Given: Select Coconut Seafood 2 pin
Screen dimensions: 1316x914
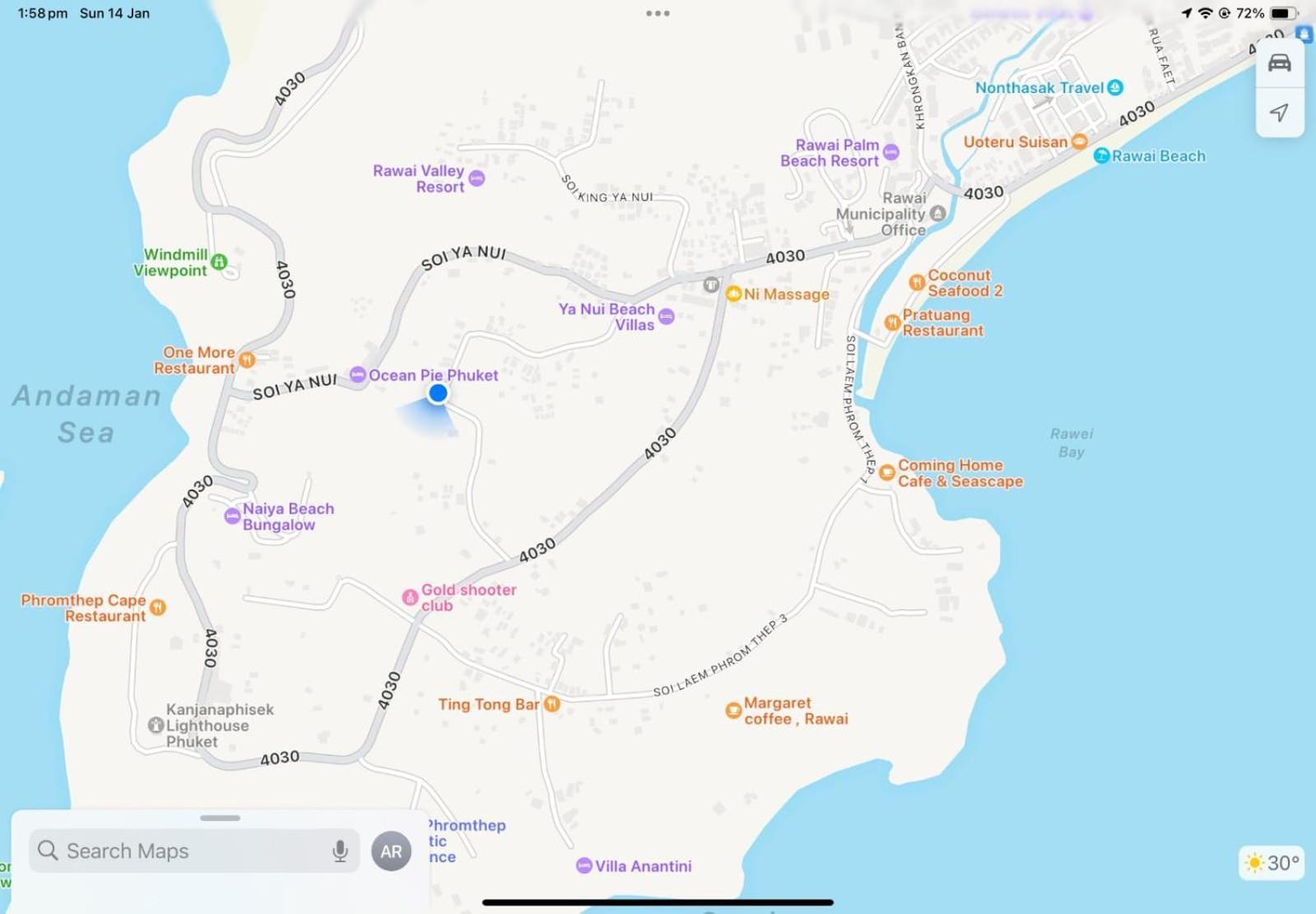Looking at the screenshot, I should (917, 282).
